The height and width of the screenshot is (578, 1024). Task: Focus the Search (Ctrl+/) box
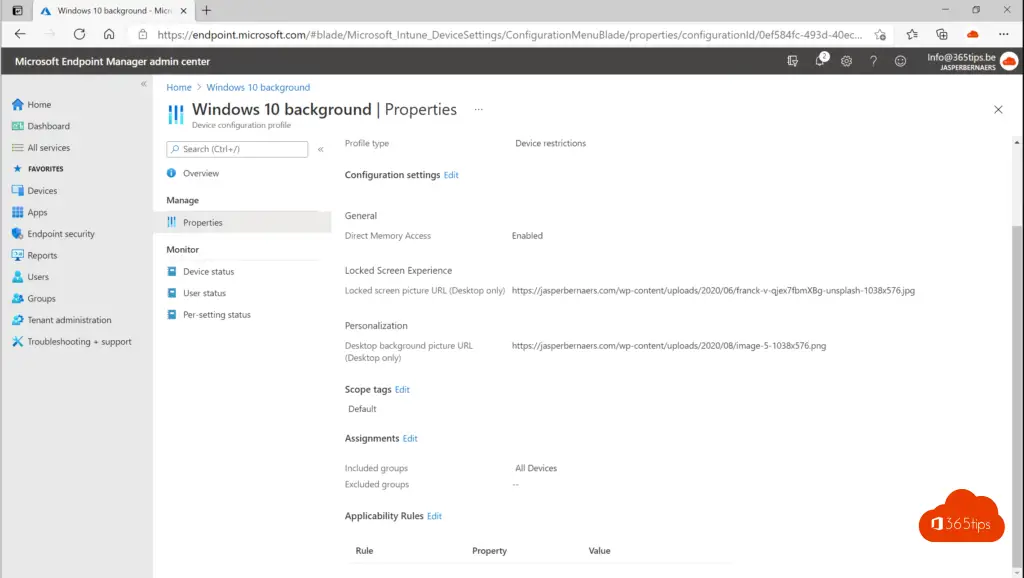point(237,149)
